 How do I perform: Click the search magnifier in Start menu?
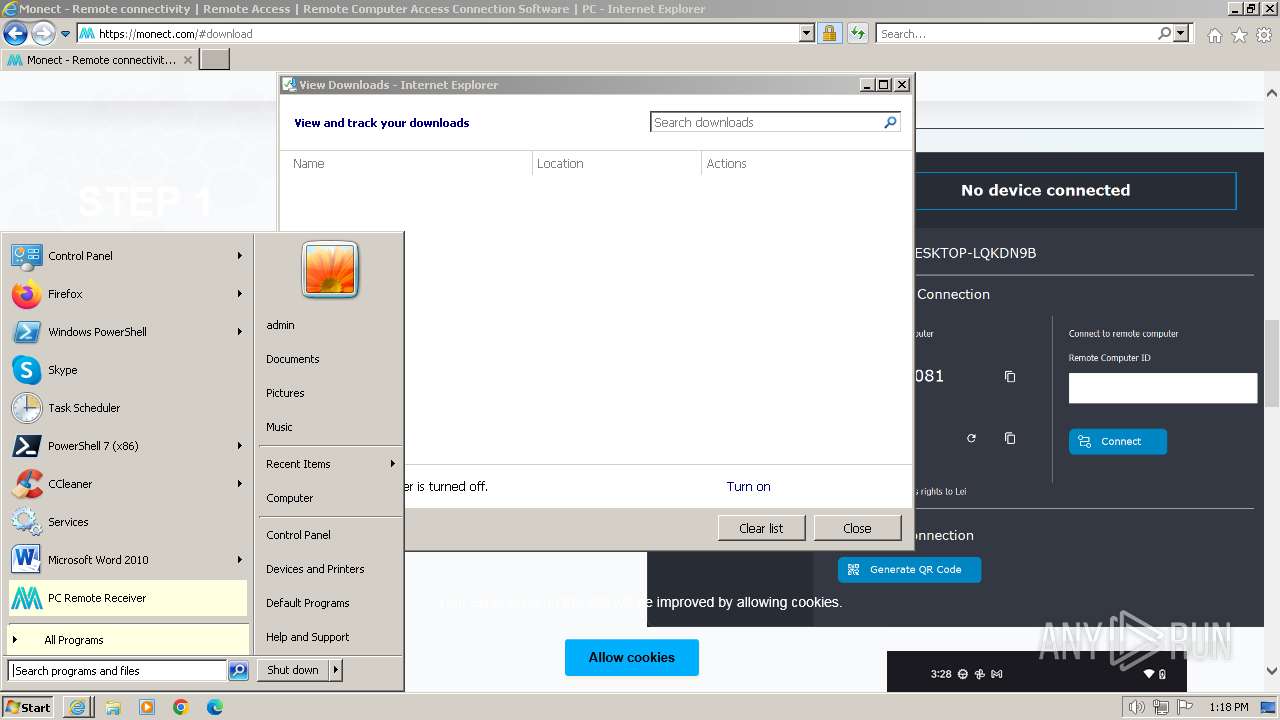click(x=238, y=671)
